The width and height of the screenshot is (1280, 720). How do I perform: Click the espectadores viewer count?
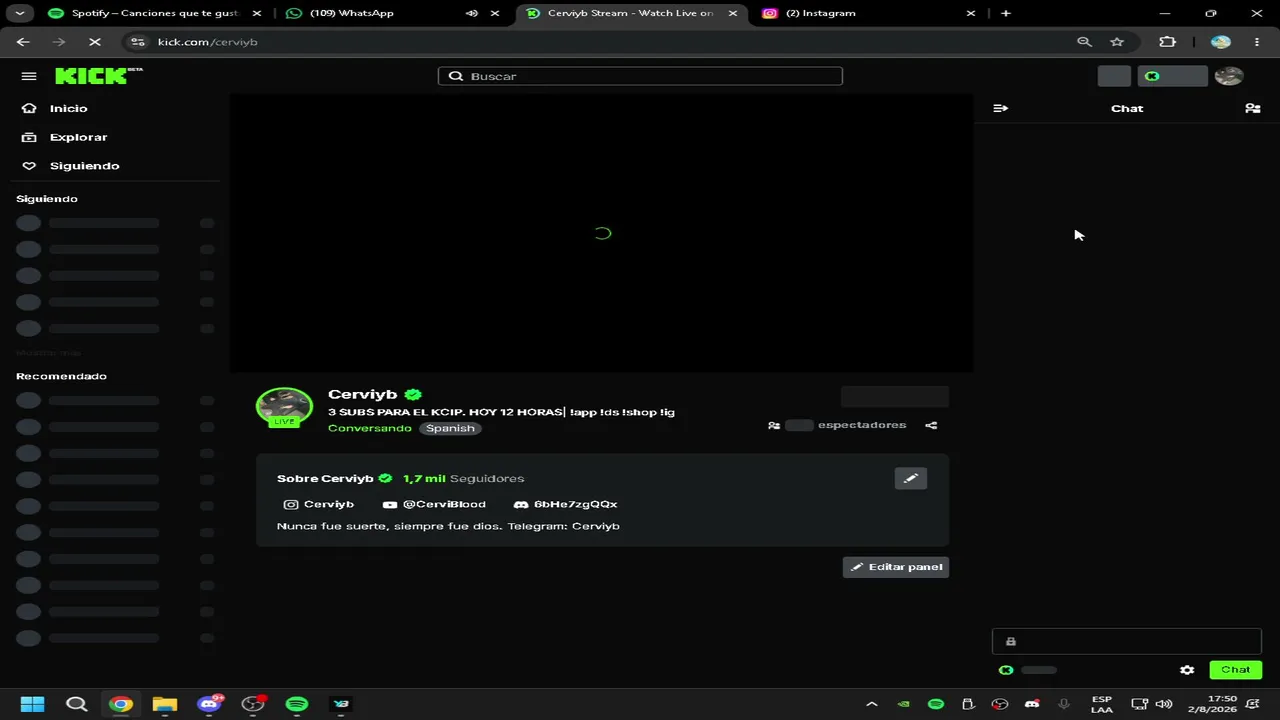click(837, 425)
